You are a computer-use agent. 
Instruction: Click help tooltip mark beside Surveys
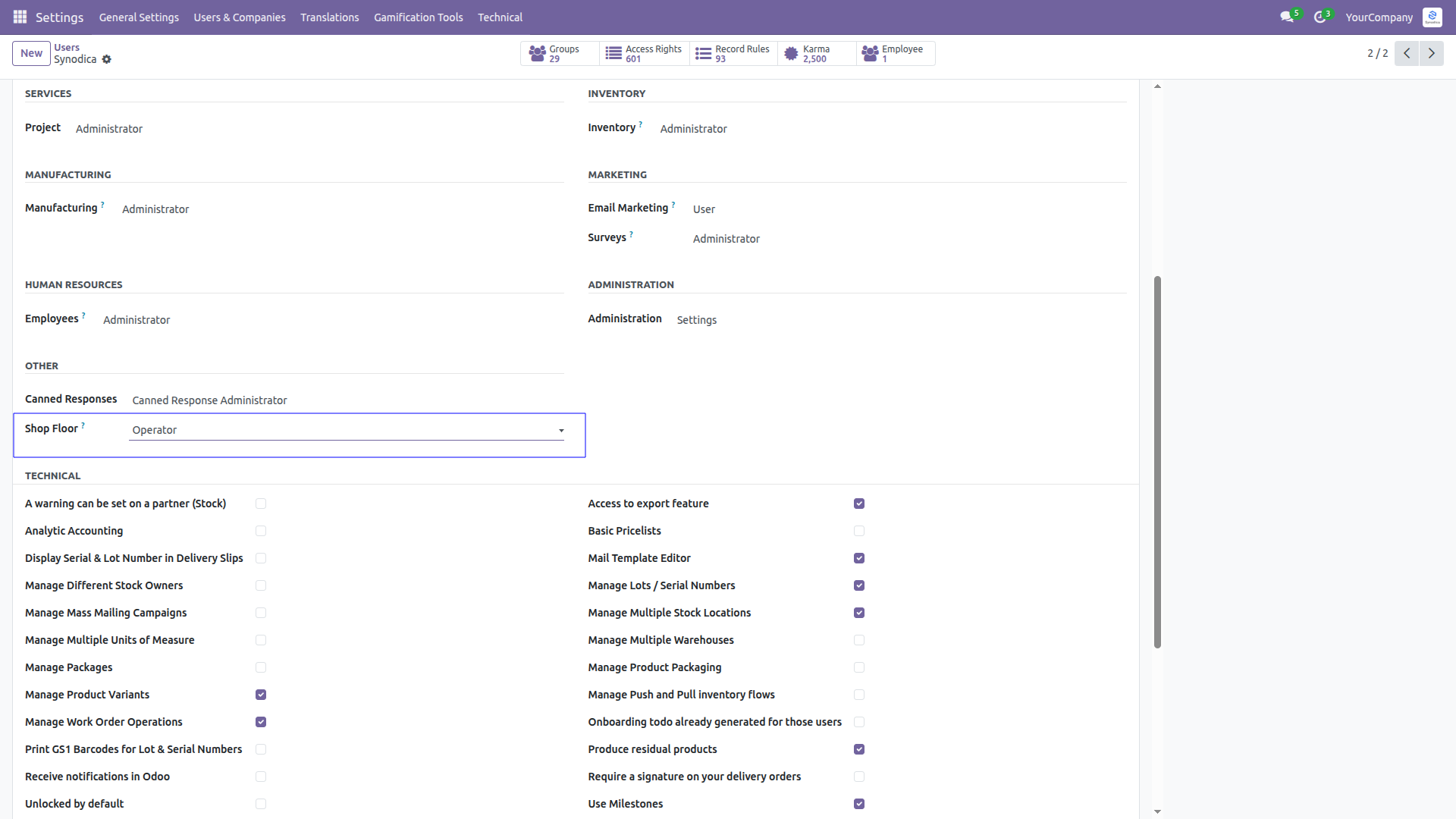coord(631,234)
